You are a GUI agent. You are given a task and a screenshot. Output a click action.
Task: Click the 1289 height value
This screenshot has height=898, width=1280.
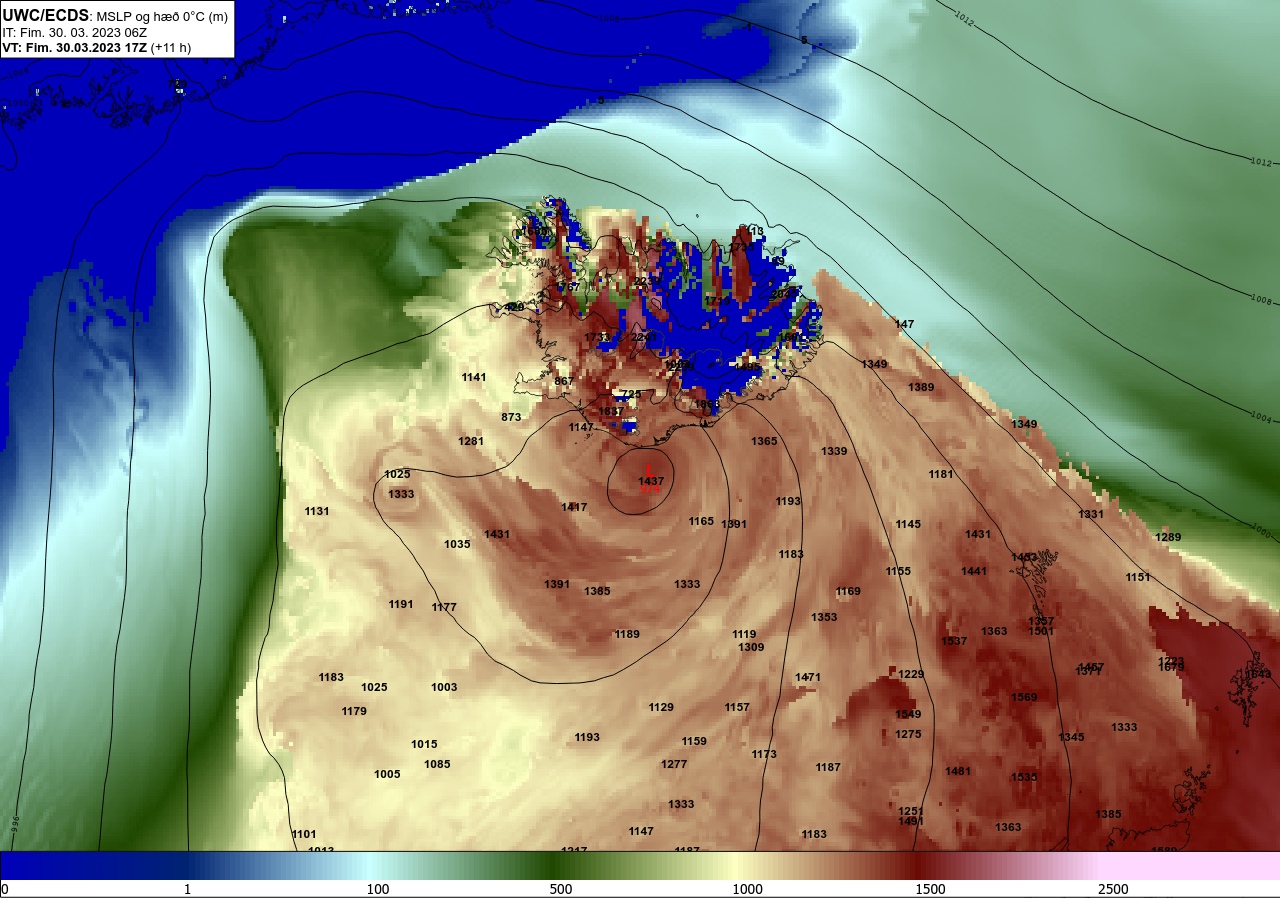1168,537
